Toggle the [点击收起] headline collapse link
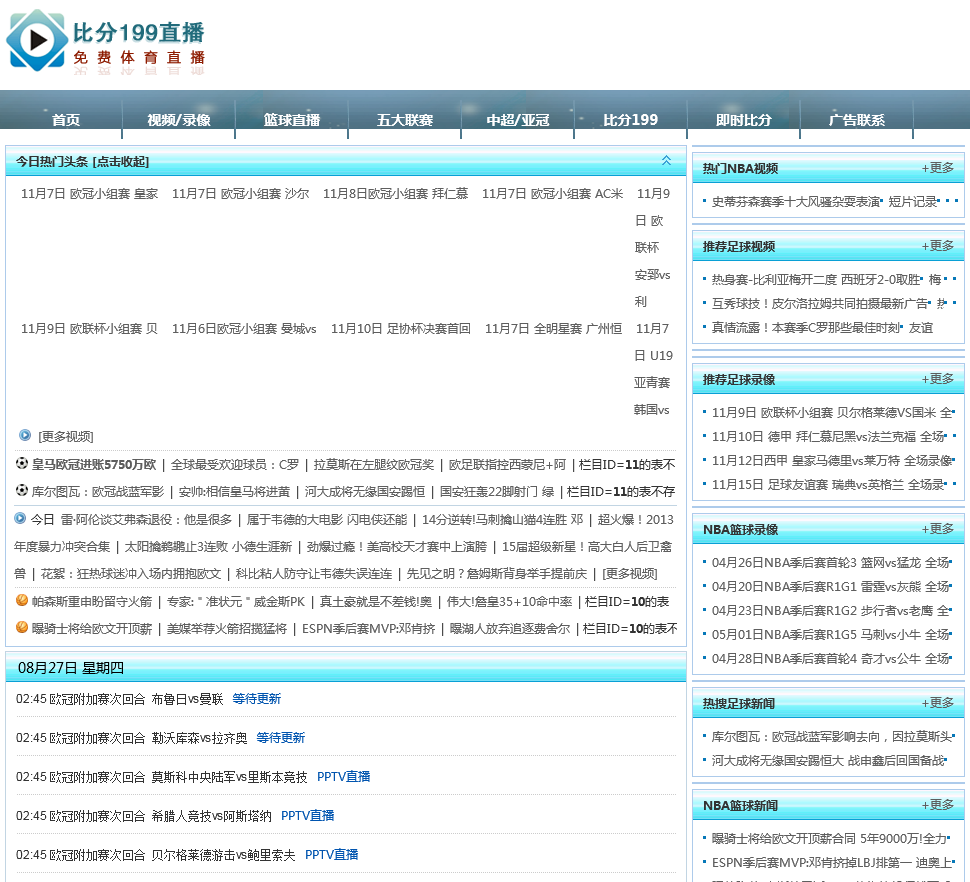The image size is (970, 882). 120,162
